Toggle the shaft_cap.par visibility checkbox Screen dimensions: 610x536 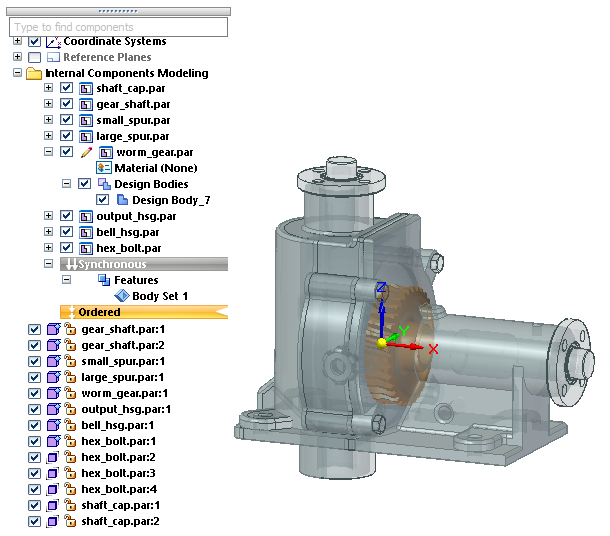(x=67, y=88)
